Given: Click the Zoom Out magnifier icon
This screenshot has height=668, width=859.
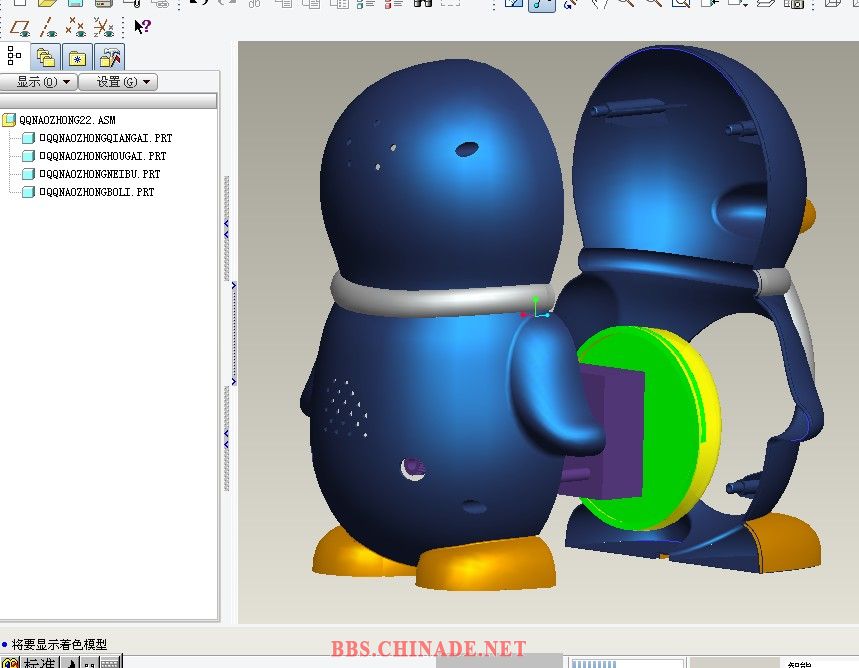Looking at the screenshot, I should pyautogui.click(x=653, y=3).
